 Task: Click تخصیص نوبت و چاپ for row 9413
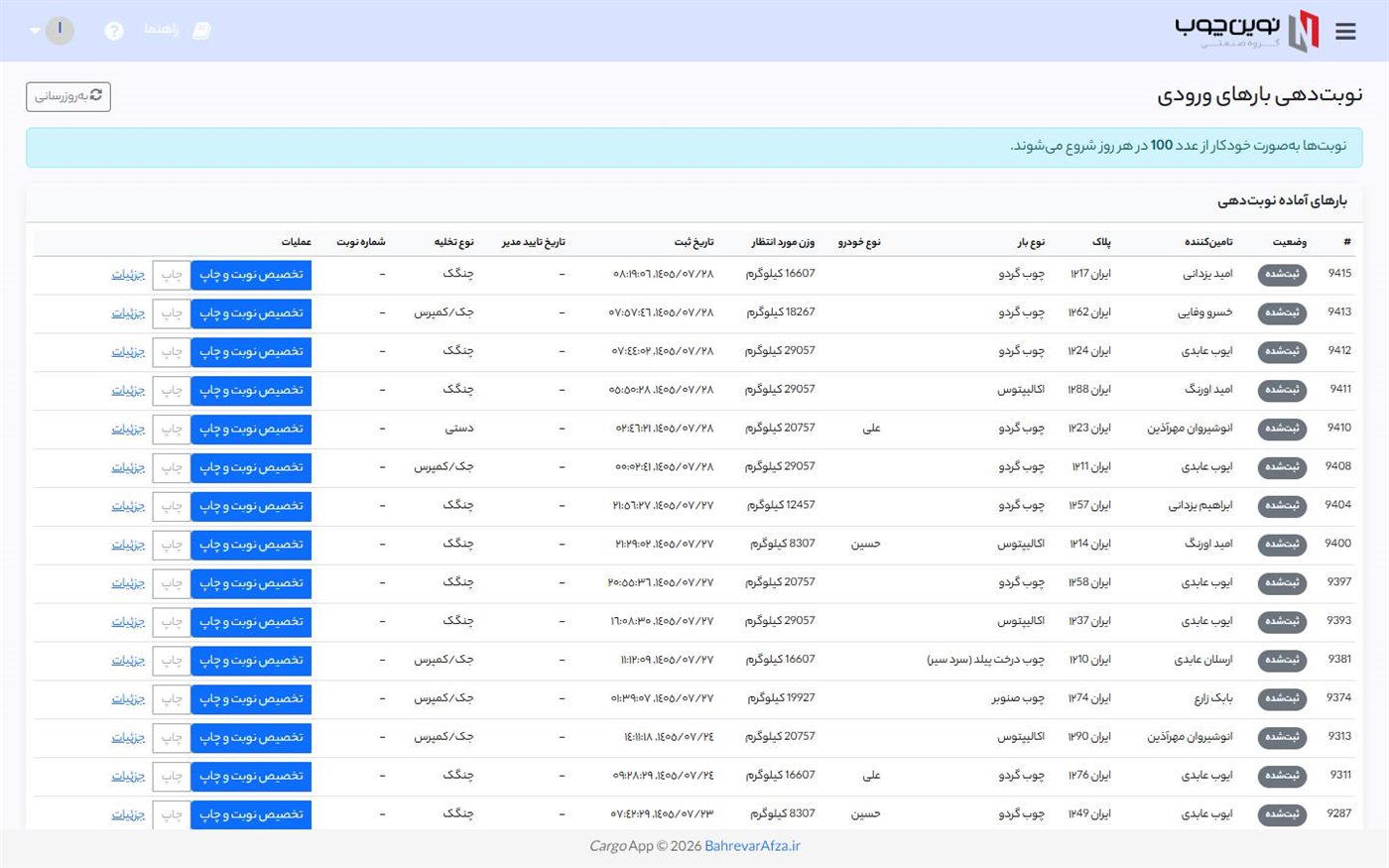click(x=251, y=313)
